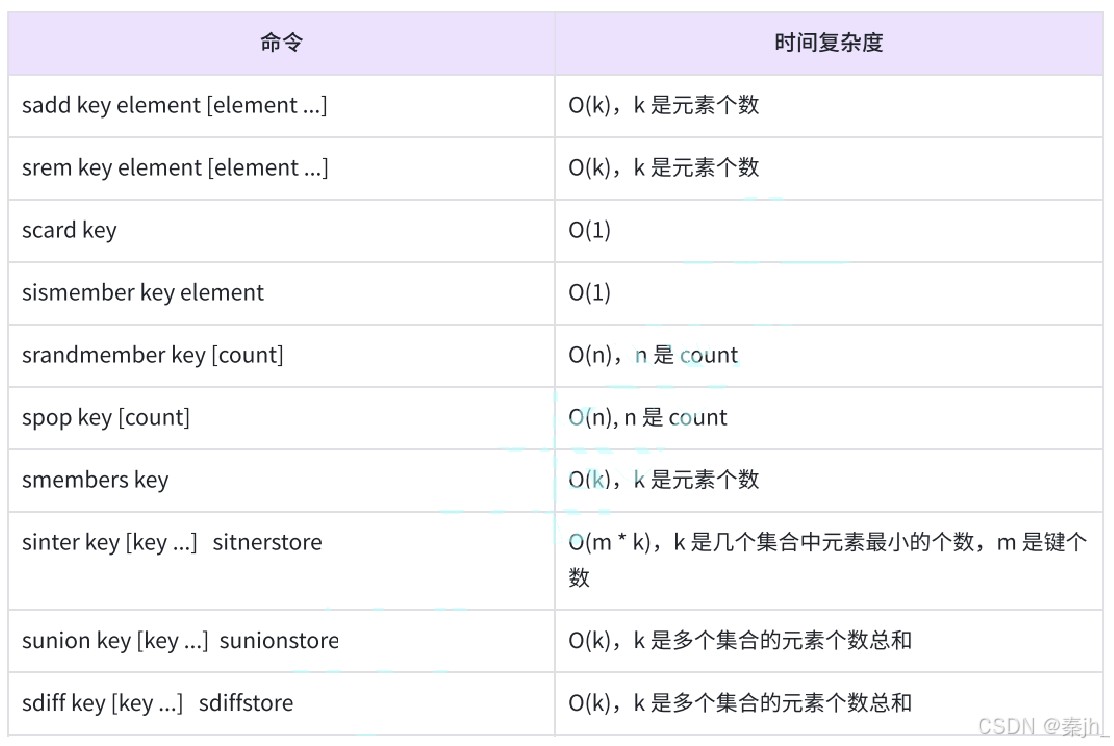Click the scard key command cell
The image size is (1114, 746).
click(x=69, y=231)
